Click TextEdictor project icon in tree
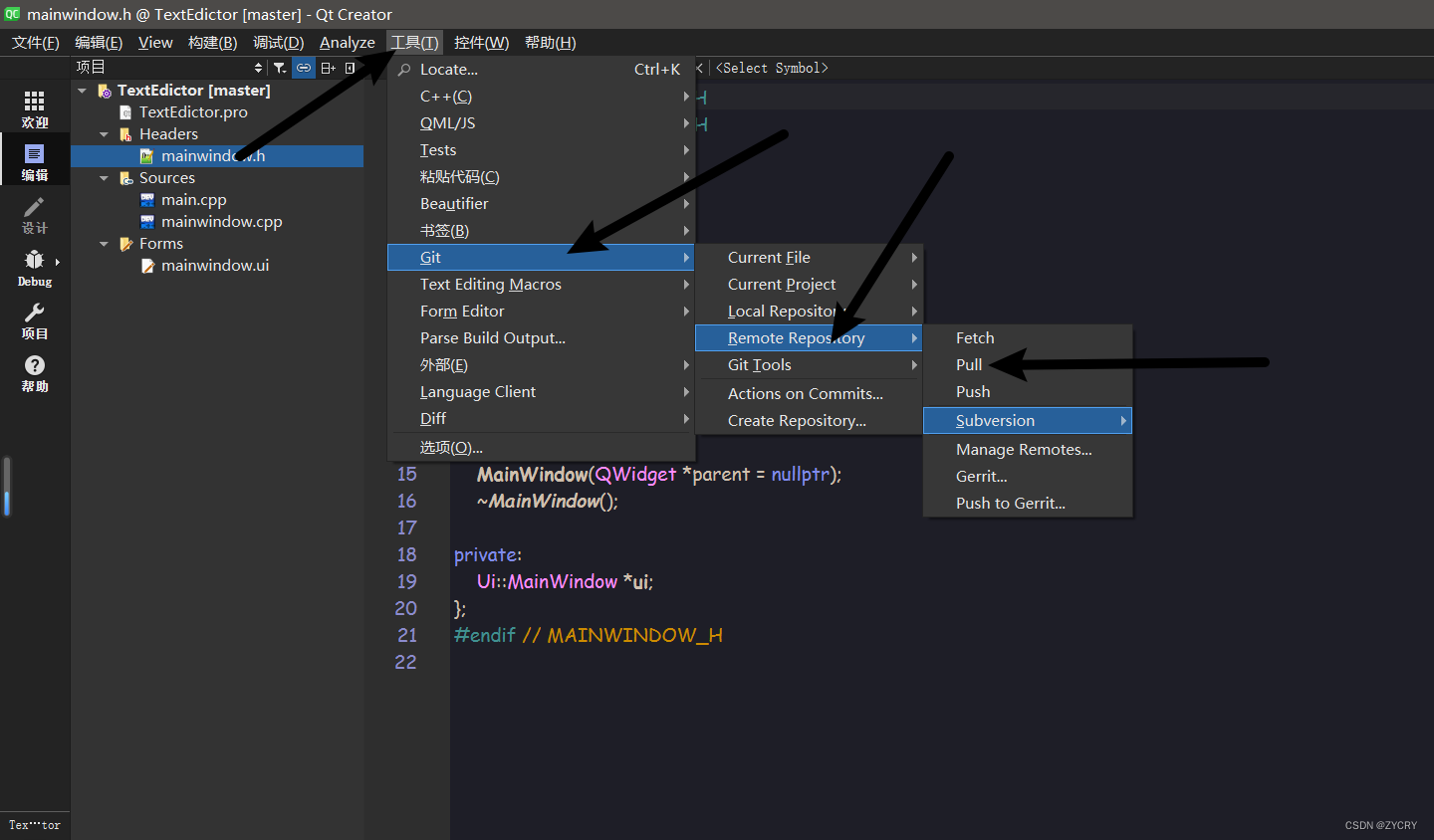Viewport: 1434px width, 840px height. 105,91
